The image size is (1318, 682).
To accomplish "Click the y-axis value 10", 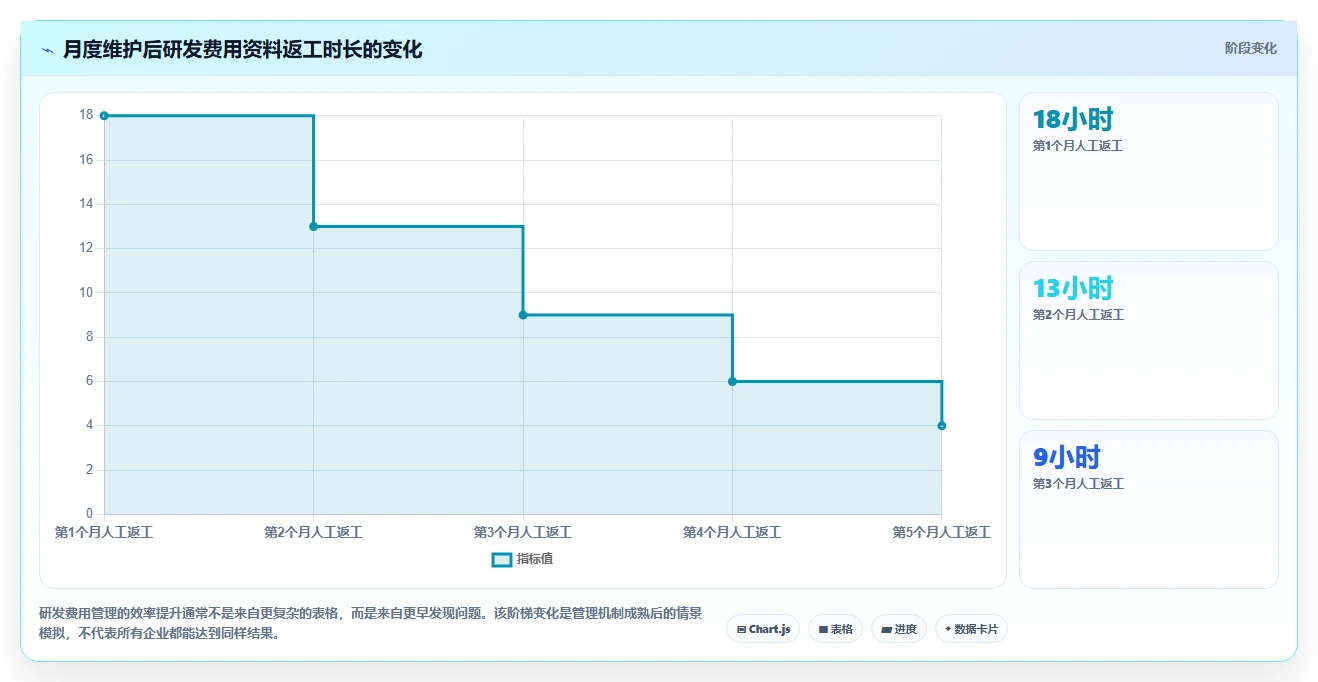I will click(86, 293).
